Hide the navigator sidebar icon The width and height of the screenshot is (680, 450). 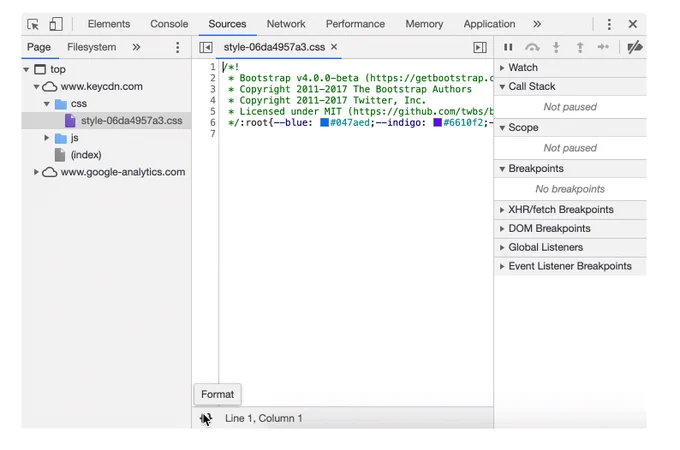pyautogui.click(x=206, y=47)
